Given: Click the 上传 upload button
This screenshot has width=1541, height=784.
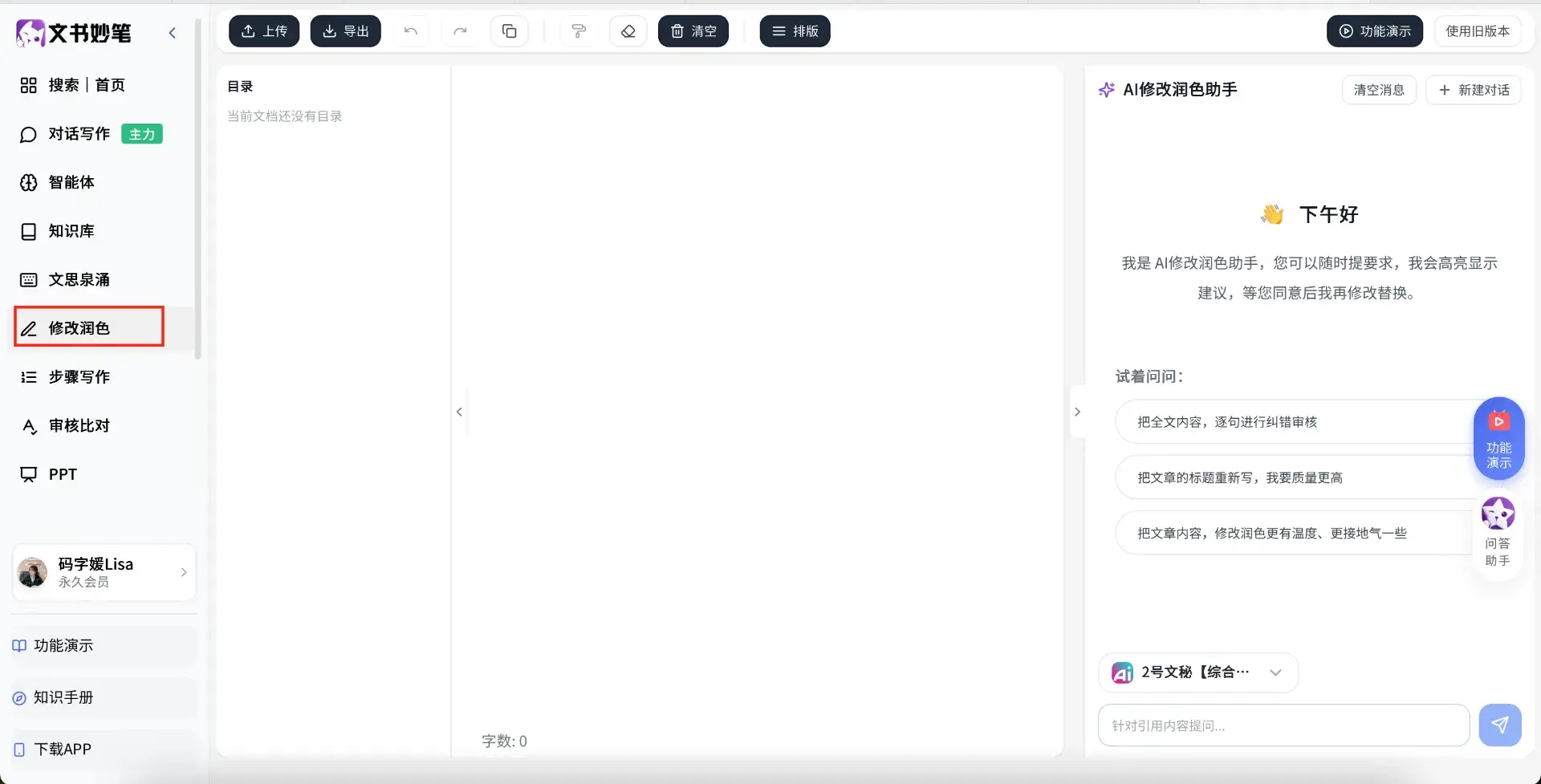Looking at the screenshot, I should (x=264, y=31).
